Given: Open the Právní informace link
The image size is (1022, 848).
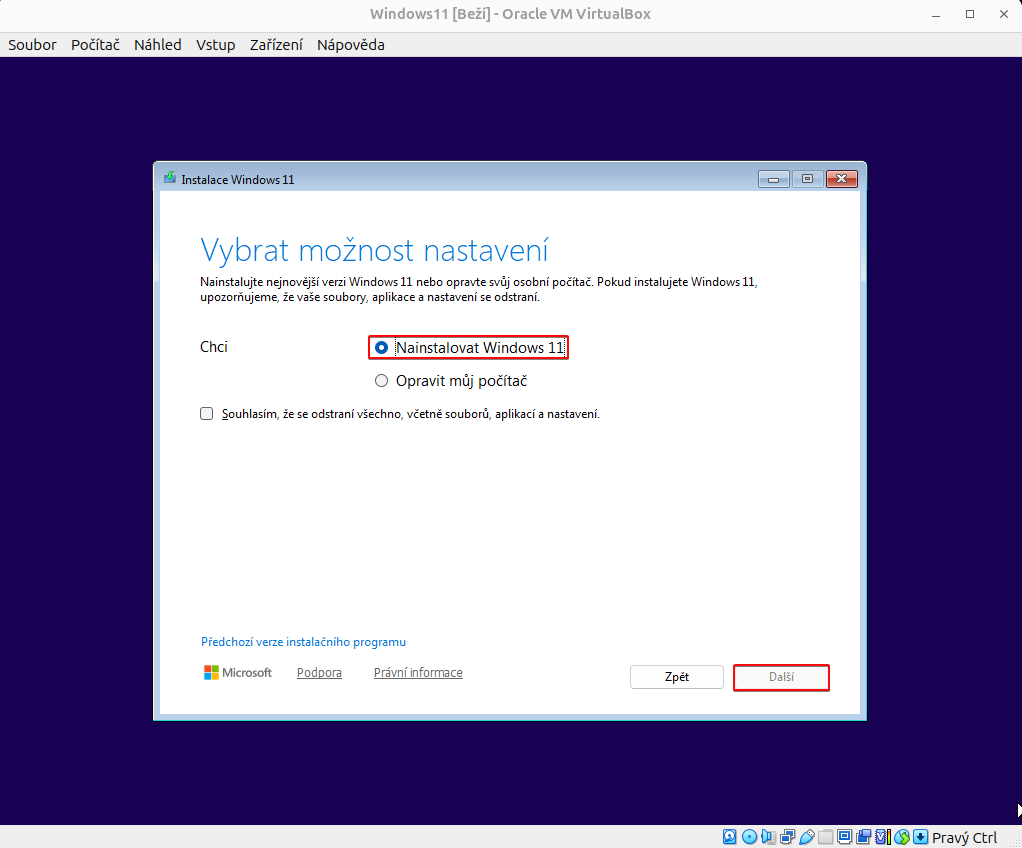Looking at the screenshot, I should [x=418, y=672].
